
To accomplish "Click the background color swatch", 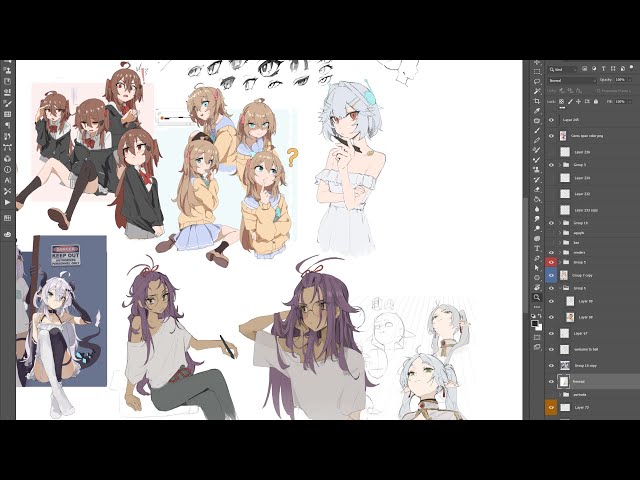I will click(x=539, y=327).
